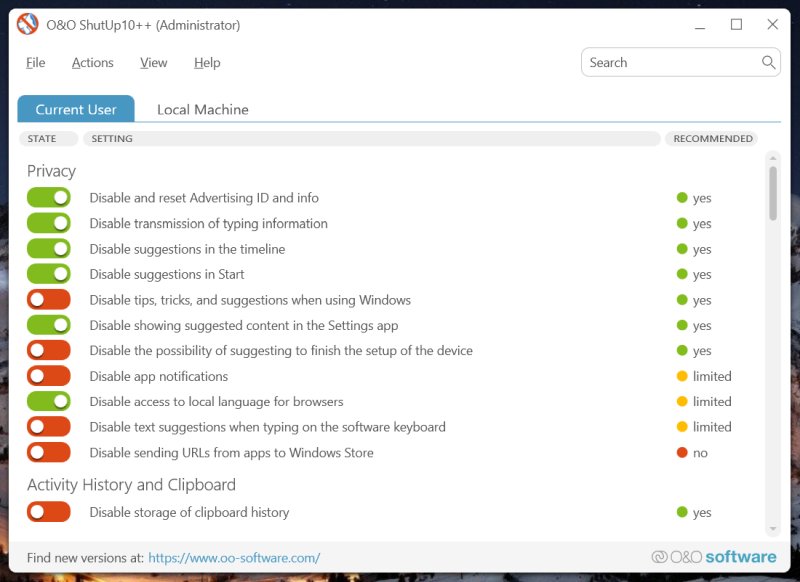
Task: Switch to the Local Machine tab
Action: (x=203, y=109)
